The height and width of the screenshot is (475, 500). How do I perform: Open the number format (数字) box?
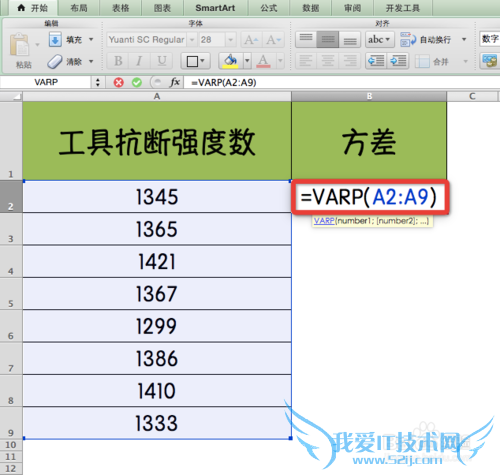pyautogui.click(x=489, y=39)
